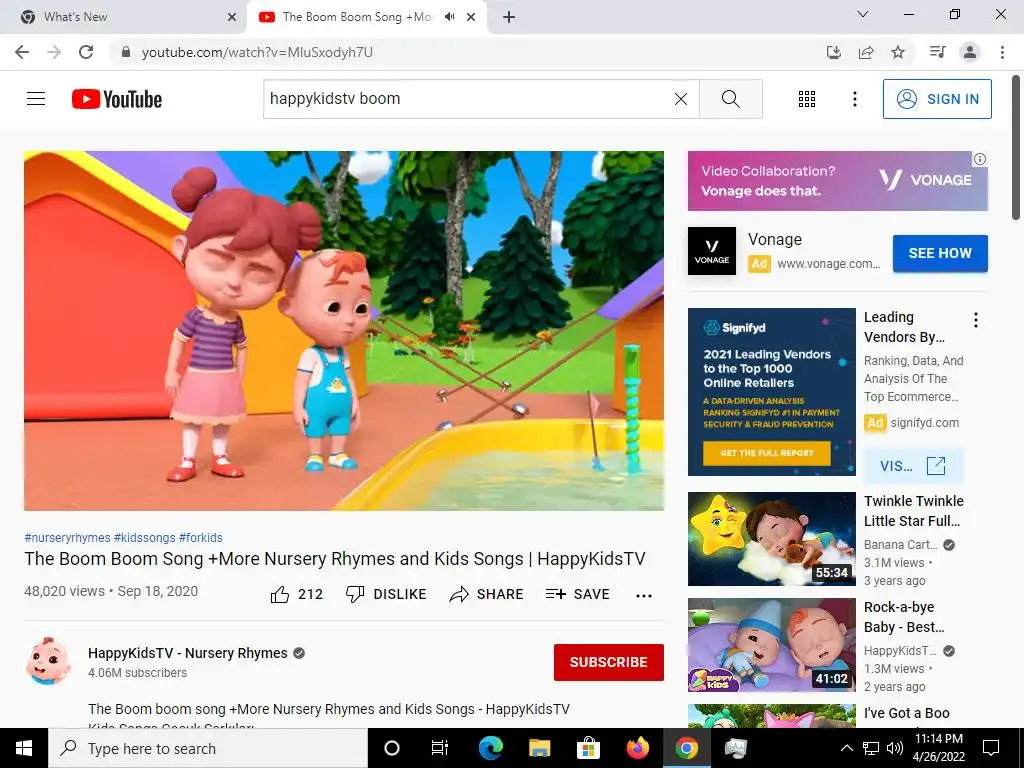Open HappyKidsTV channel avatar
Screen dimensions: 1024x768
tap(47, 661)
